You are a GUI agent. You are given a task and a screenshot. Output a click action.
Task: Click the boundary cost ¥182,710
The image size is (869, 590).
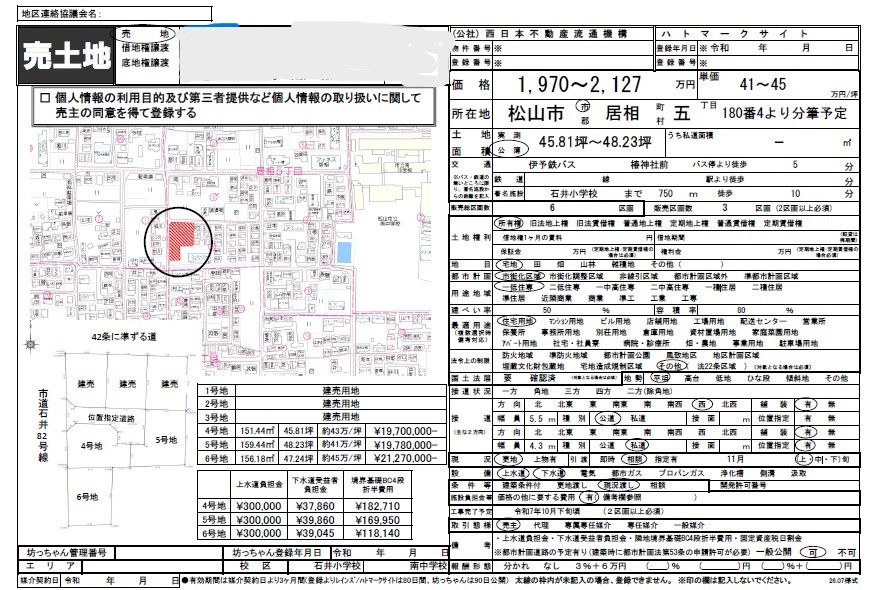[377, 506]
